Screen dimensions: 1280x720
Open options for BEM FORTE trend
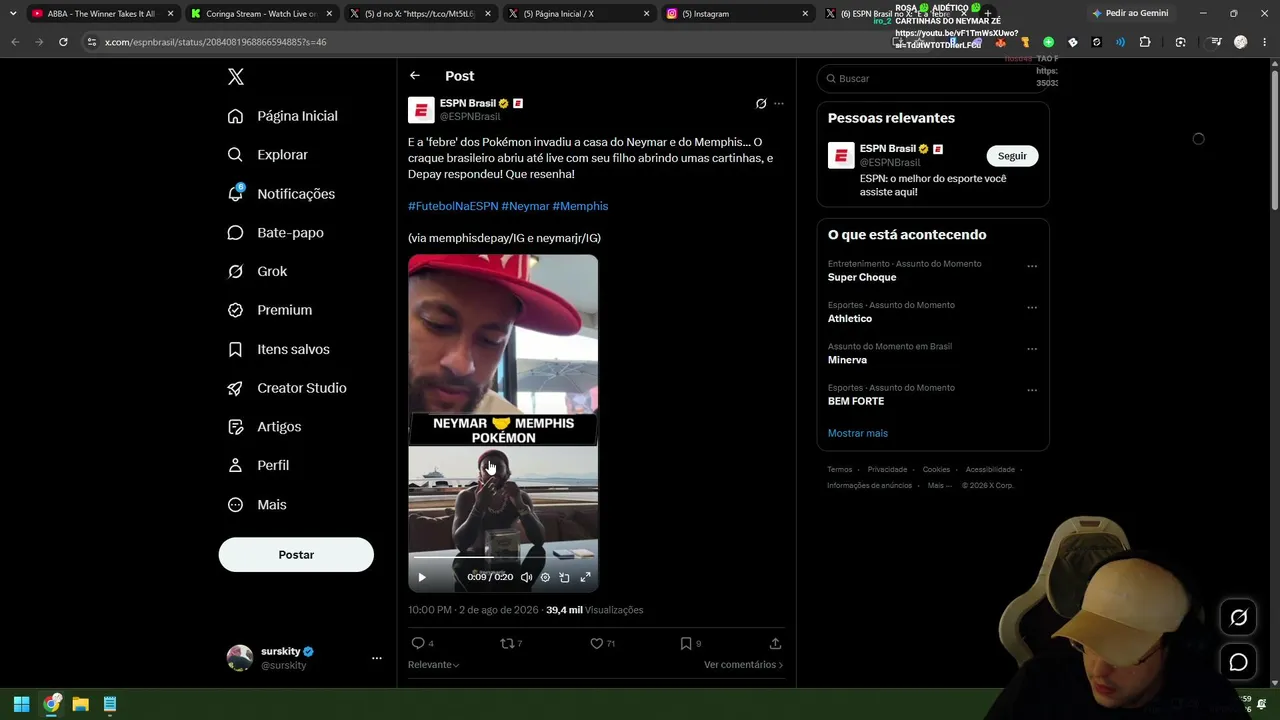1032,391
